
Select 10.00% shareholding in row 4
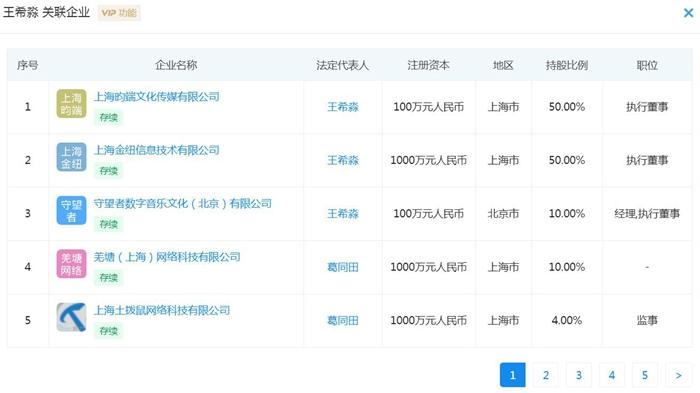pyautogui.click(x=567, y=267)
